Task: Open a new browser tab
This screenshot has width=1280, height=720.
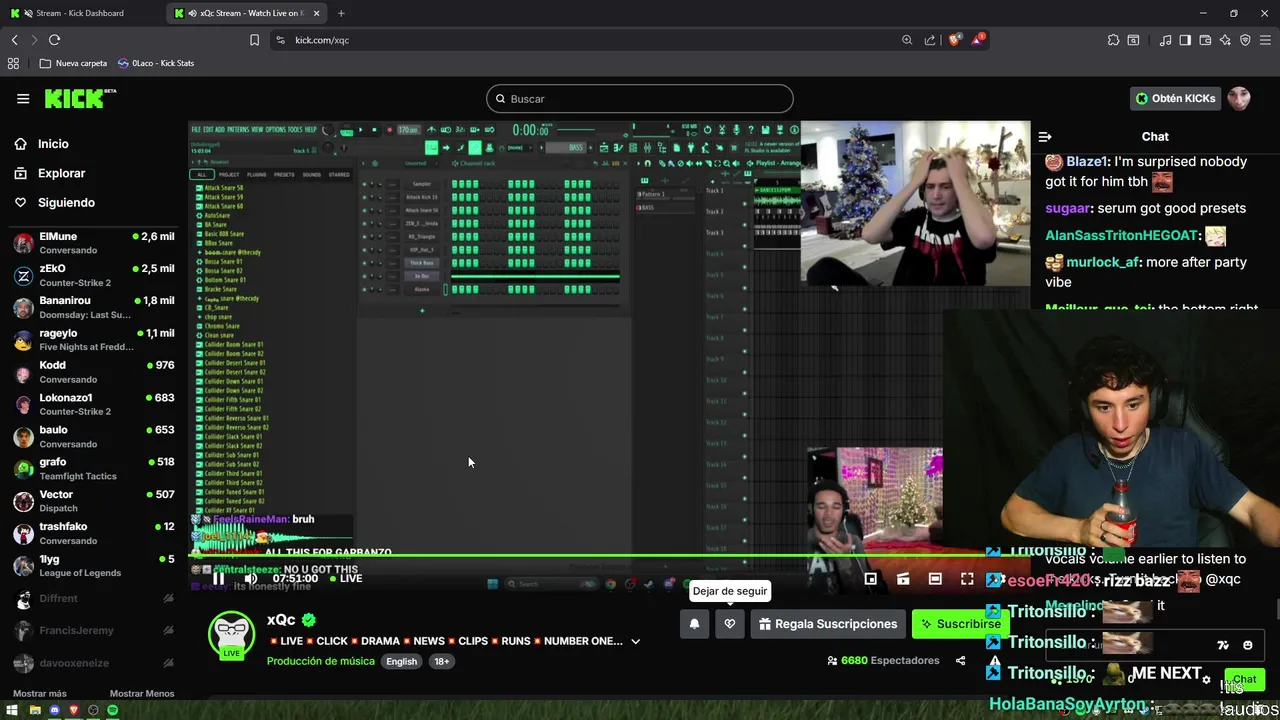Action: click(x=341, y=13)
